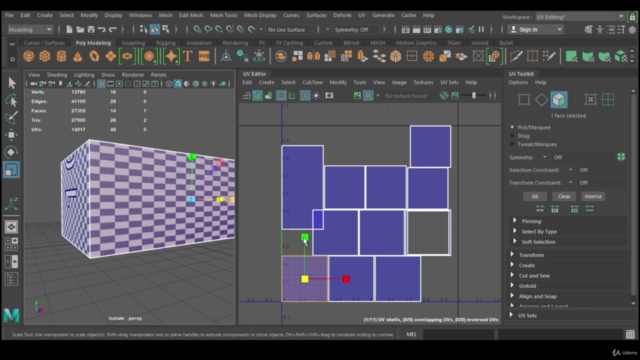Open the Modeling menu set dropdown
Image resolution: width=640 pixels, height=360 pixels.
[x=30, y=29]
